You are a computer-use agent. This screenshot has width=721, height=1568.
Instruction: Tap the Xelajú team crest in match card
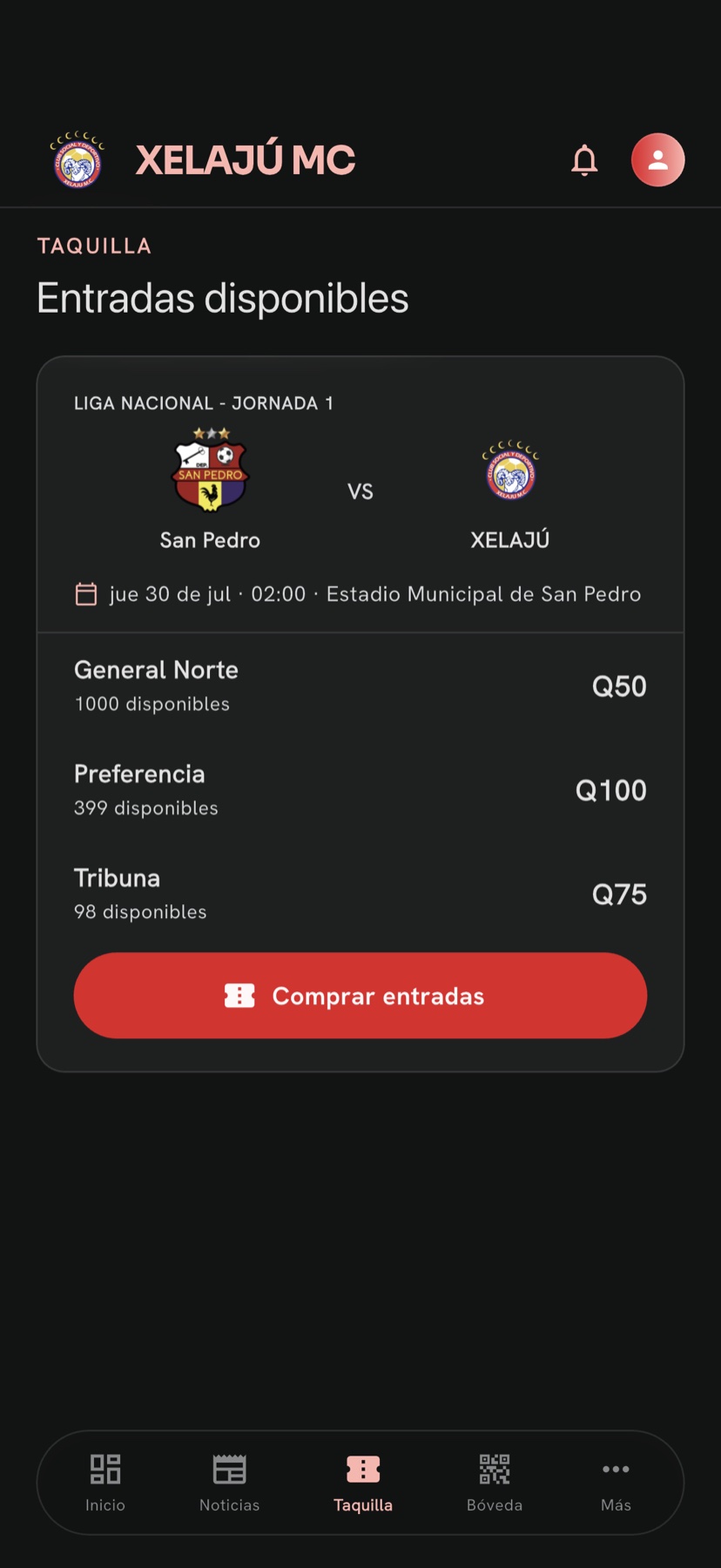coord(510,470)
